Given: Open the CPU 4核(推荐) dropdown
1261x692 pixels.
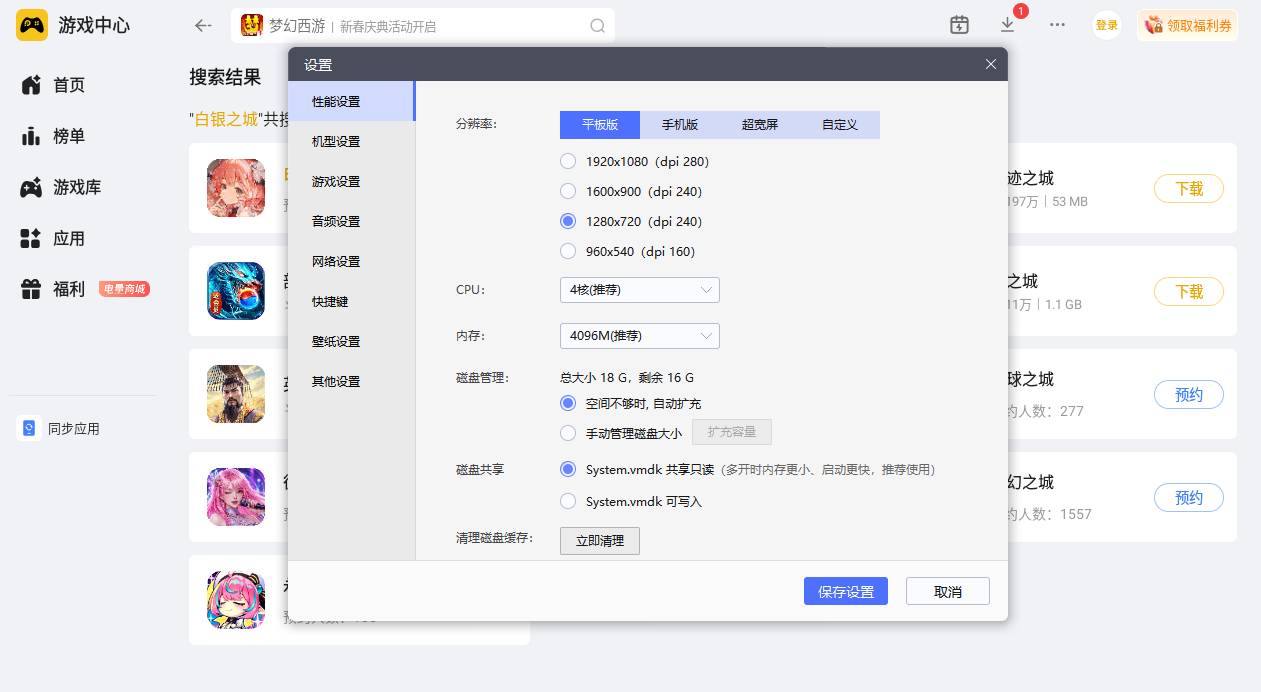Looking at the screenshot, I should pos(640,290).
